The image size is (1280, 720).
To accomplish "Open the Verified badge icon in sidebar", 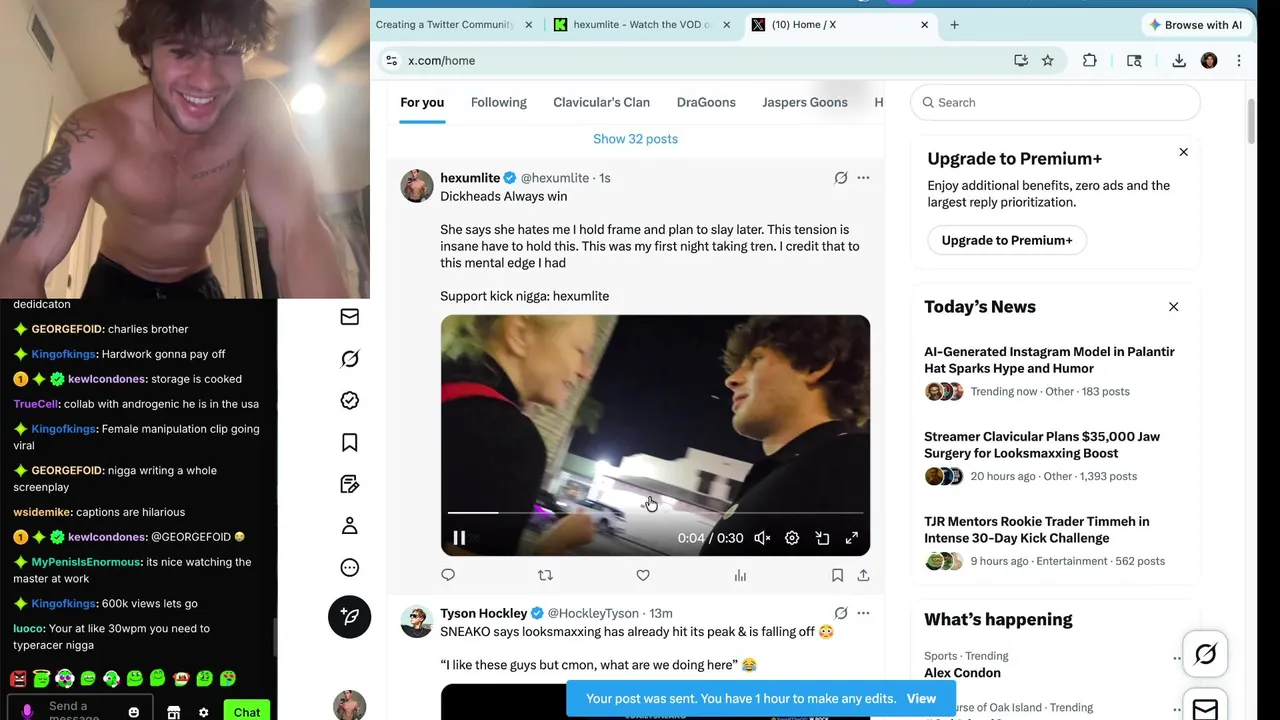I will pyautogui.click(x=349, y=400).
